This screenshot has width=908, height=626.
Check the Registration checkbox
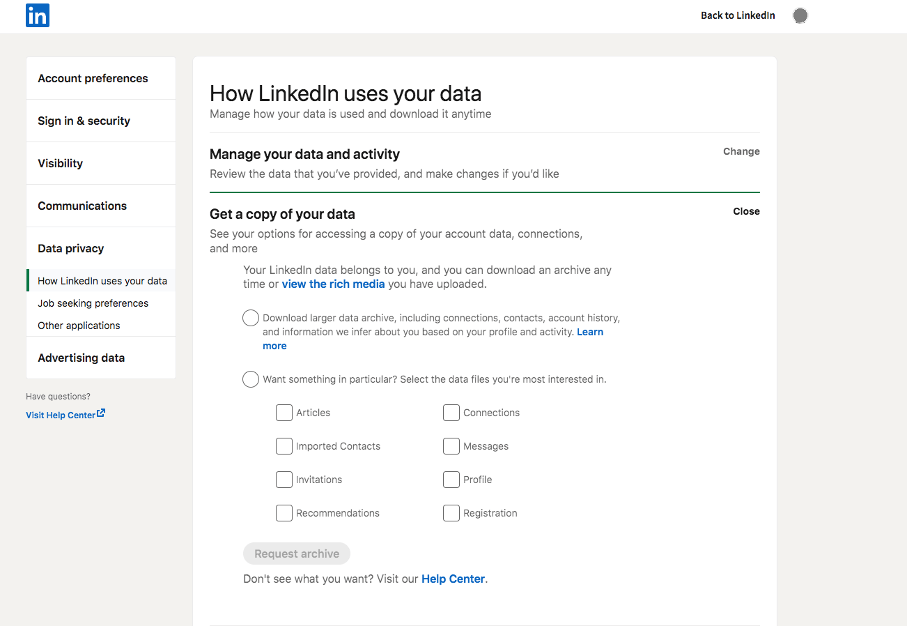[x=451, y=513]
